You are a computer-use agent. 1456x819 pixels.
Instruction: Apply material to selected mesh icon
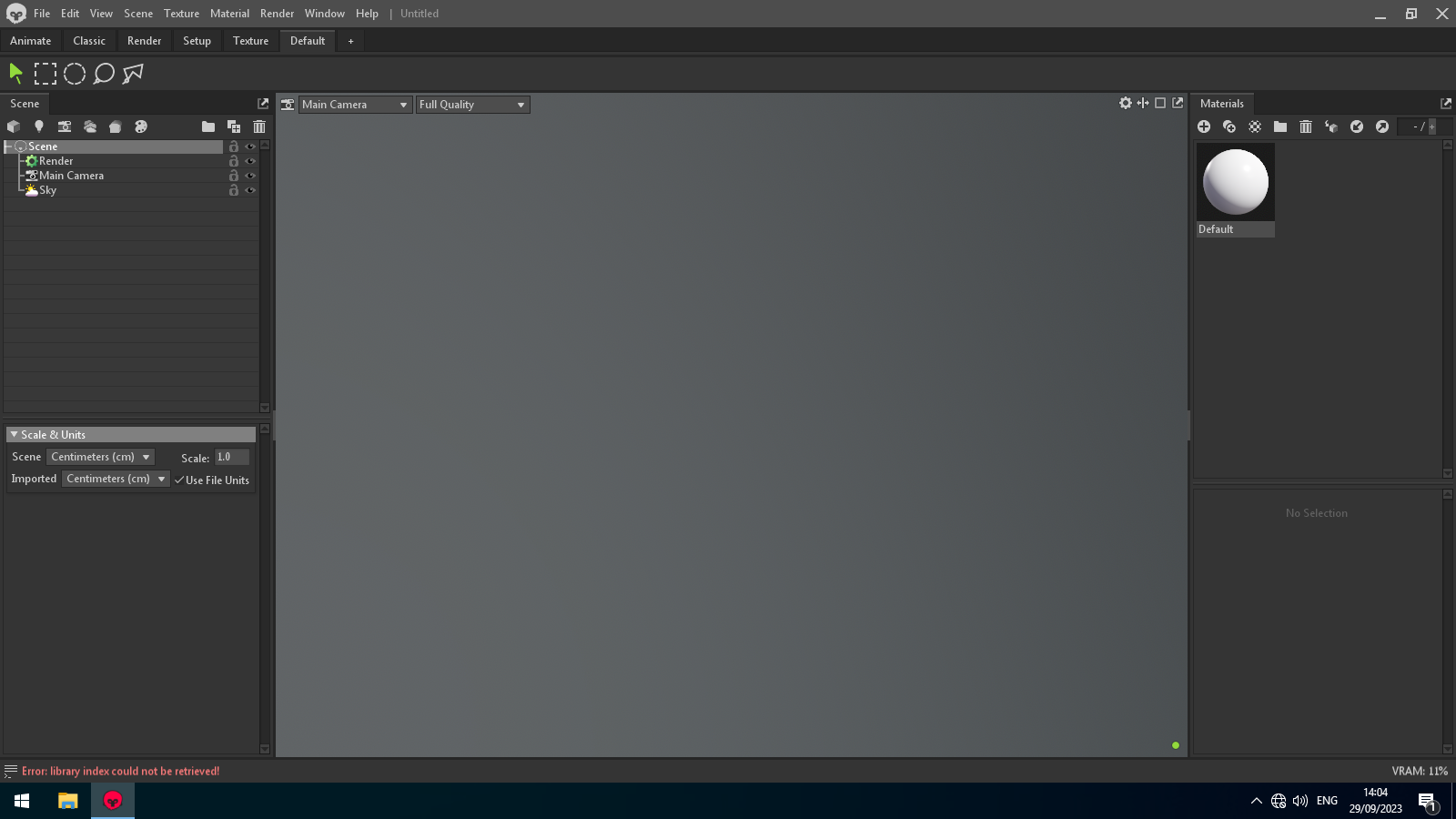click(x=1331, y=126)
